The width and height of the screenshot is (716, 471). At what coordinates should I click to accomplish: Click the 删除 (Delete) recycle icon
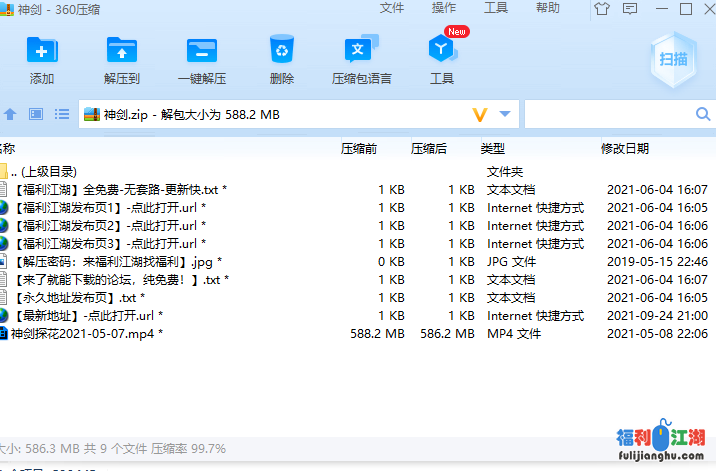click(x=282, y=50)
